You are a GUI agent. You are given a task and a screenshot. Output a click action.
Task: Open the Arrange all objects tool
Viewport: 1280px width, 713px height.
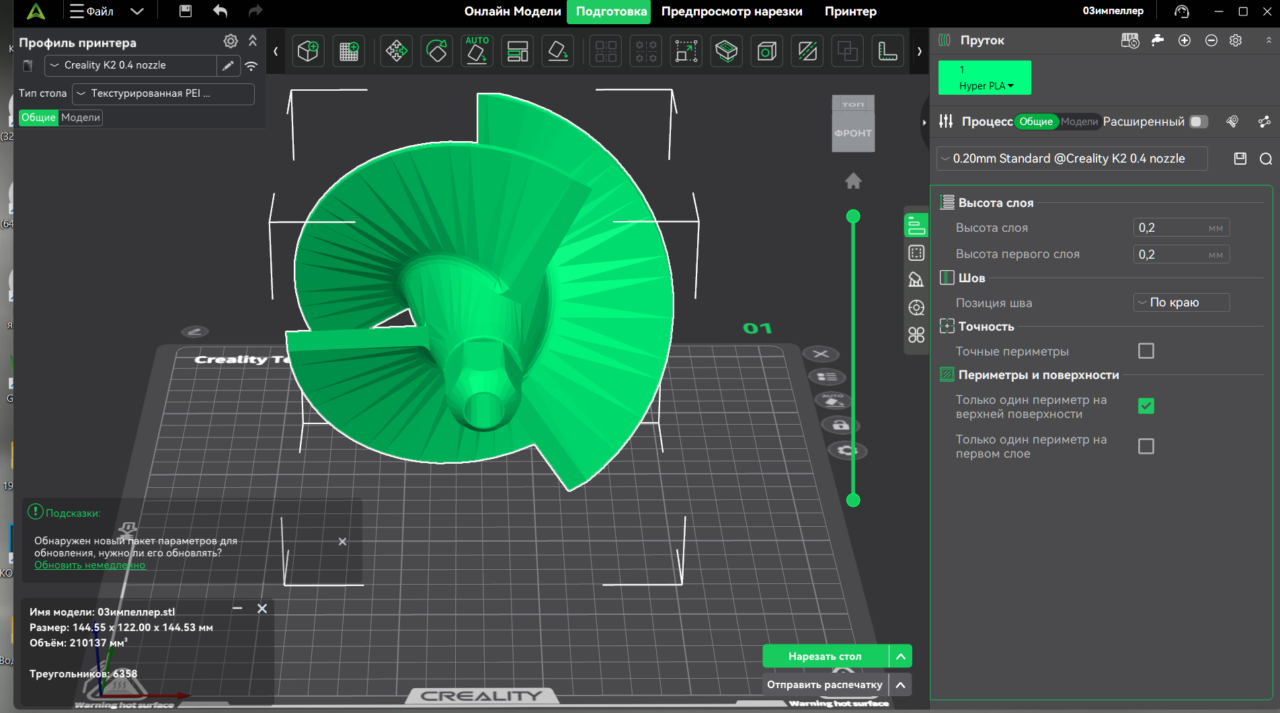(x=518, y=51)
